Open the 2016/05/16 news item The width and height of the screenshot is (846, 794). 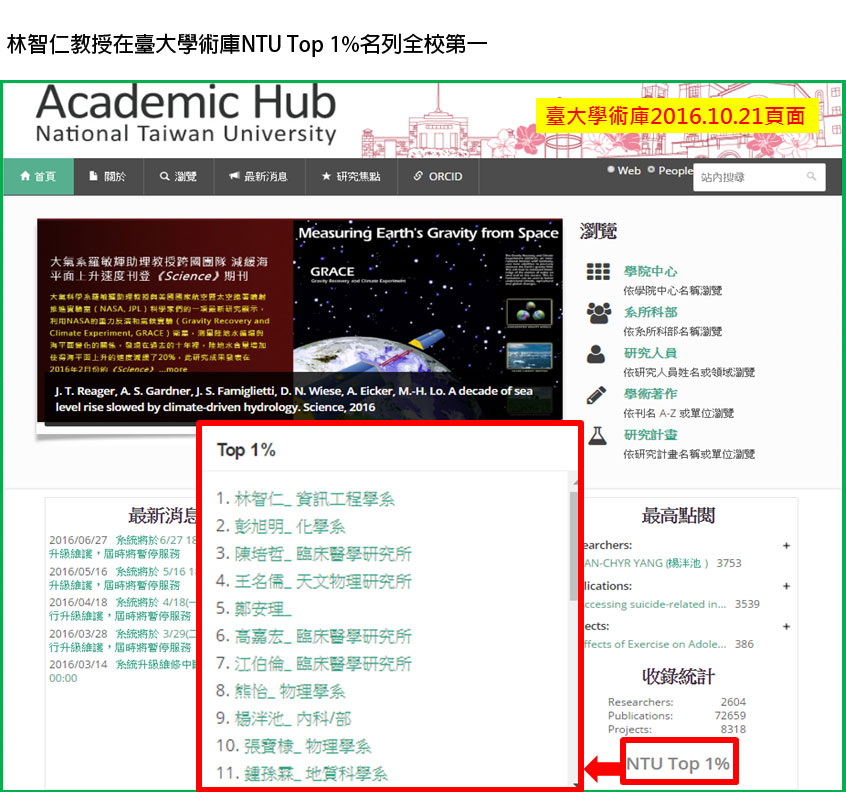click(x=123, y=578)
